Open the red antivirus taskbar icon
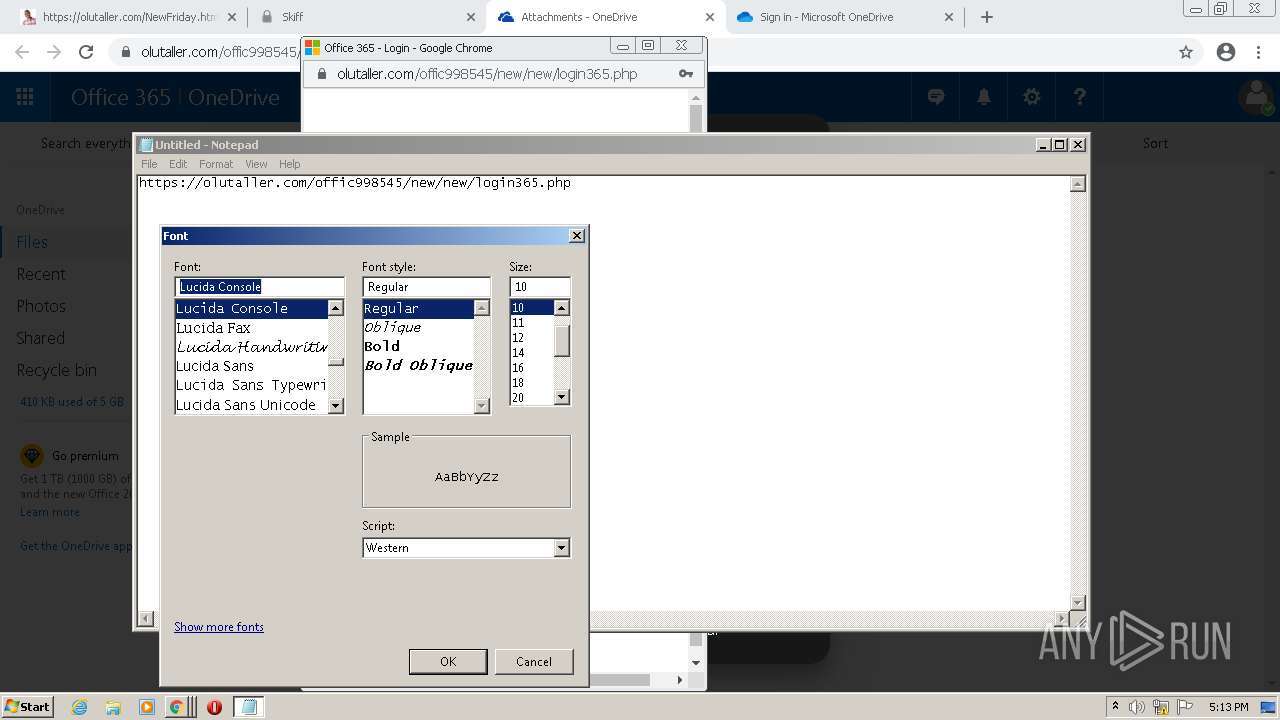The image size is (1280, 720). point(214,707)
